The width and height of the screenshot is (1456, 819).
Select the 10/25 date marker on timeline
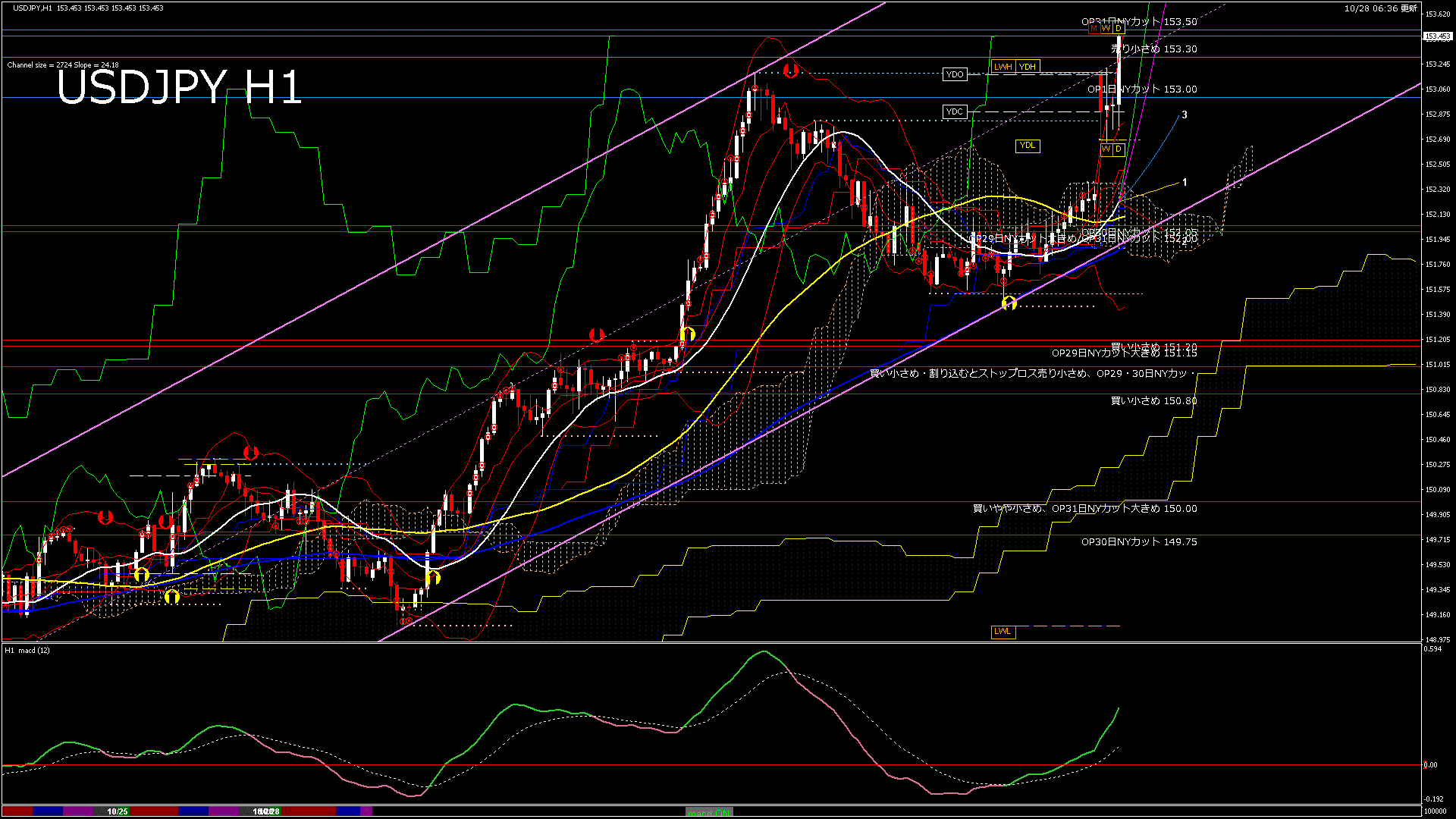pyautogui.click(x=118, y=811)
